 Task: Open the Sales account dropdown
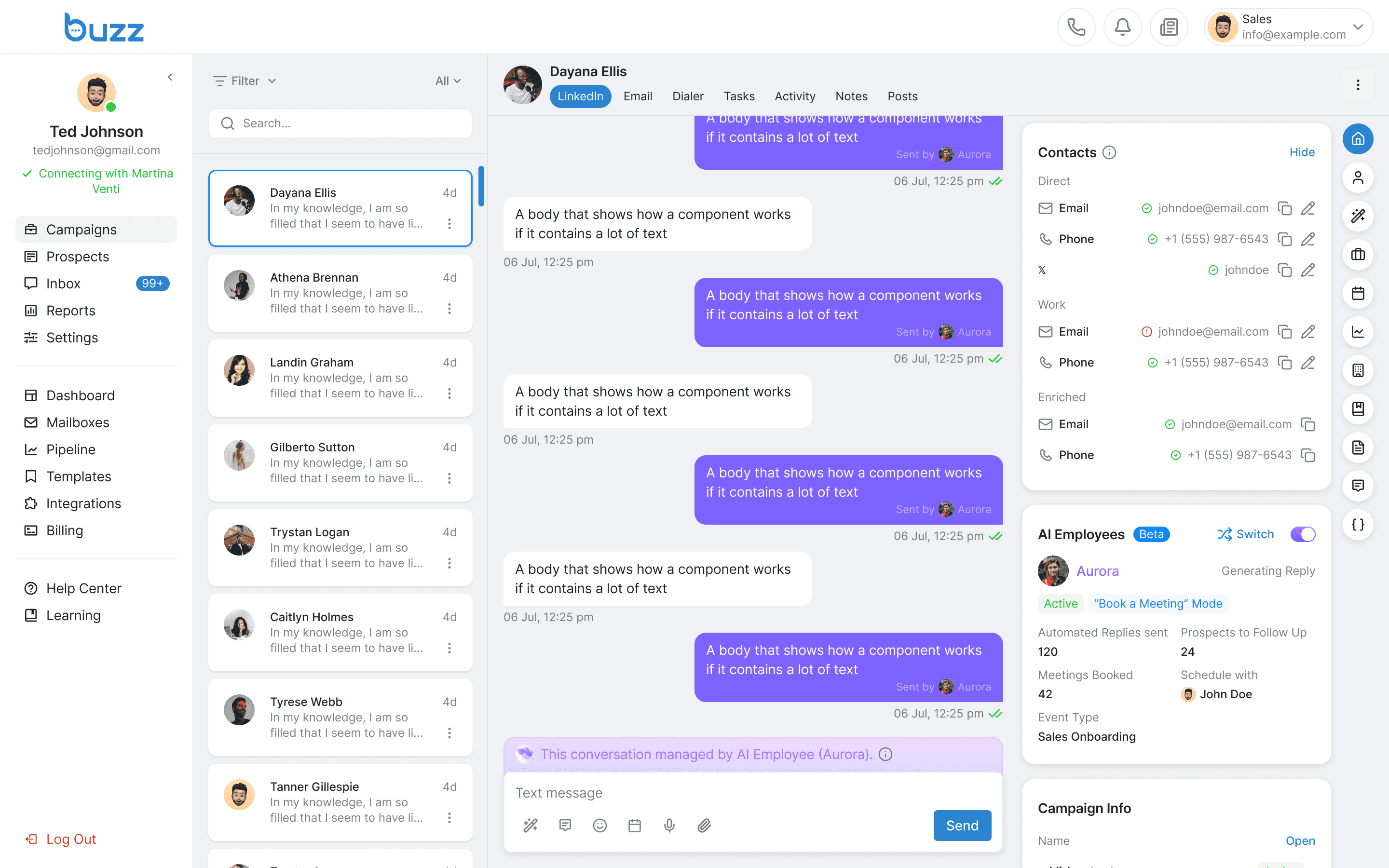tap(1288, 27)
